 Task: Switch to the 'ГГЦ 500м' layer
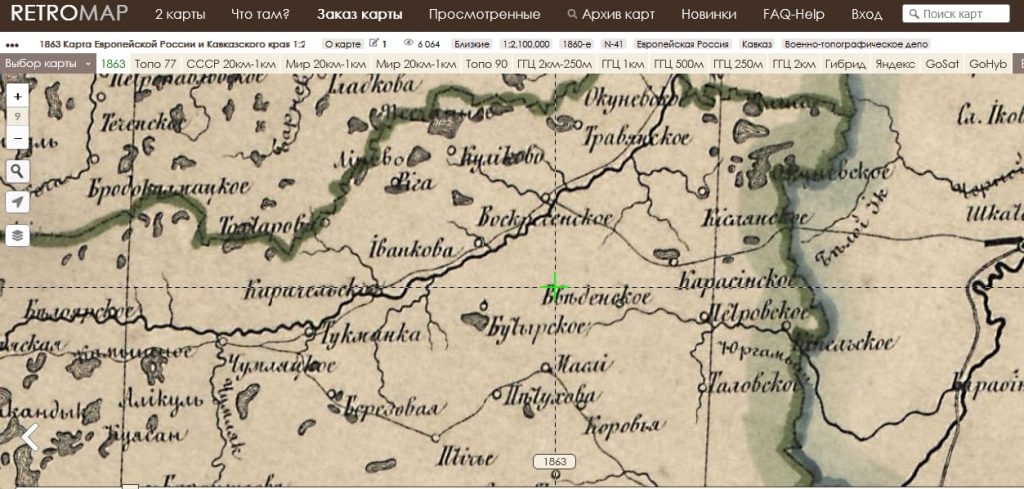(x=679, y=64)
